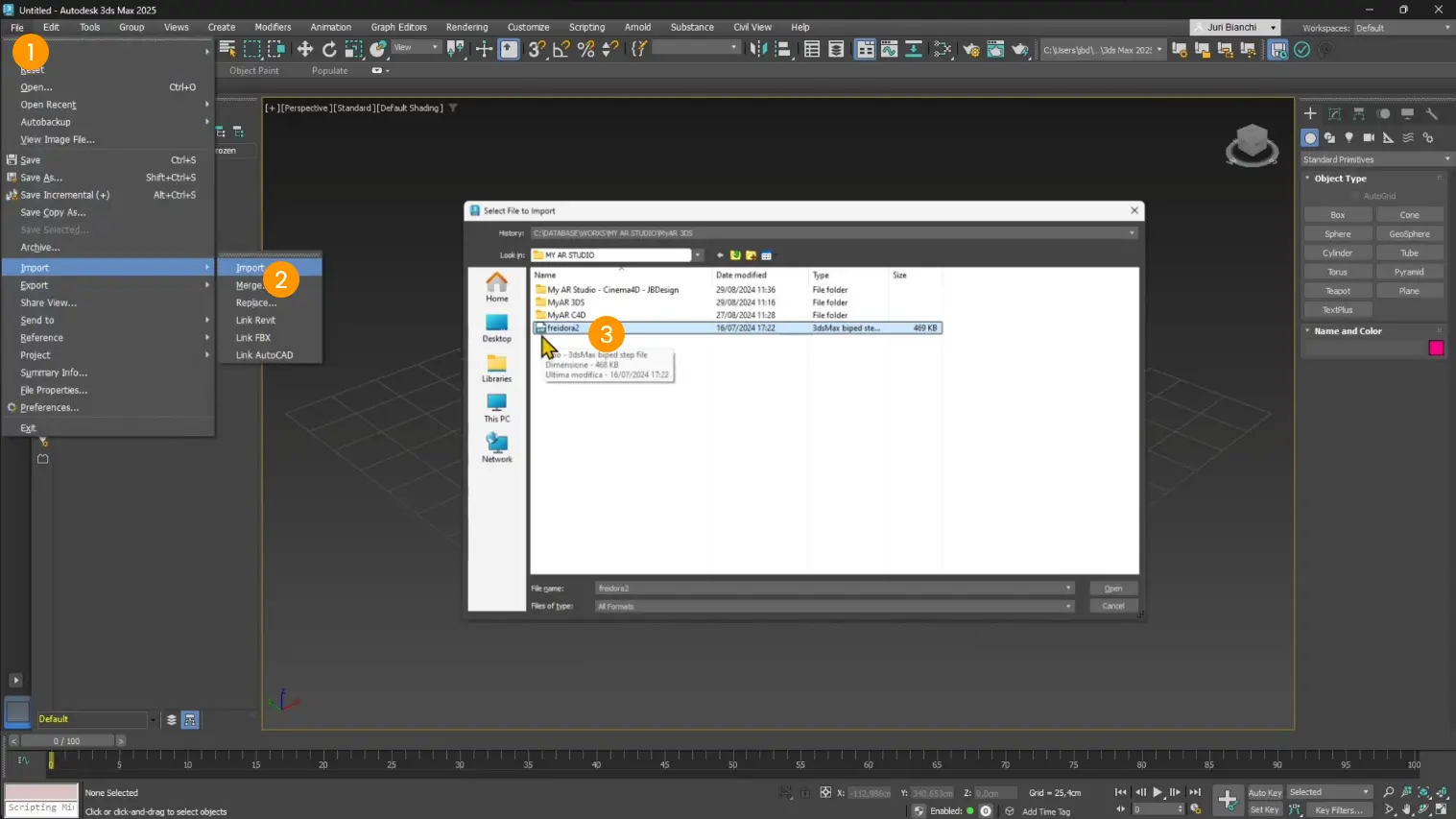The height and width of the screenshot is (819, 1456).
Task: Toggle Auto Key button
Action: coord(1264,793)
